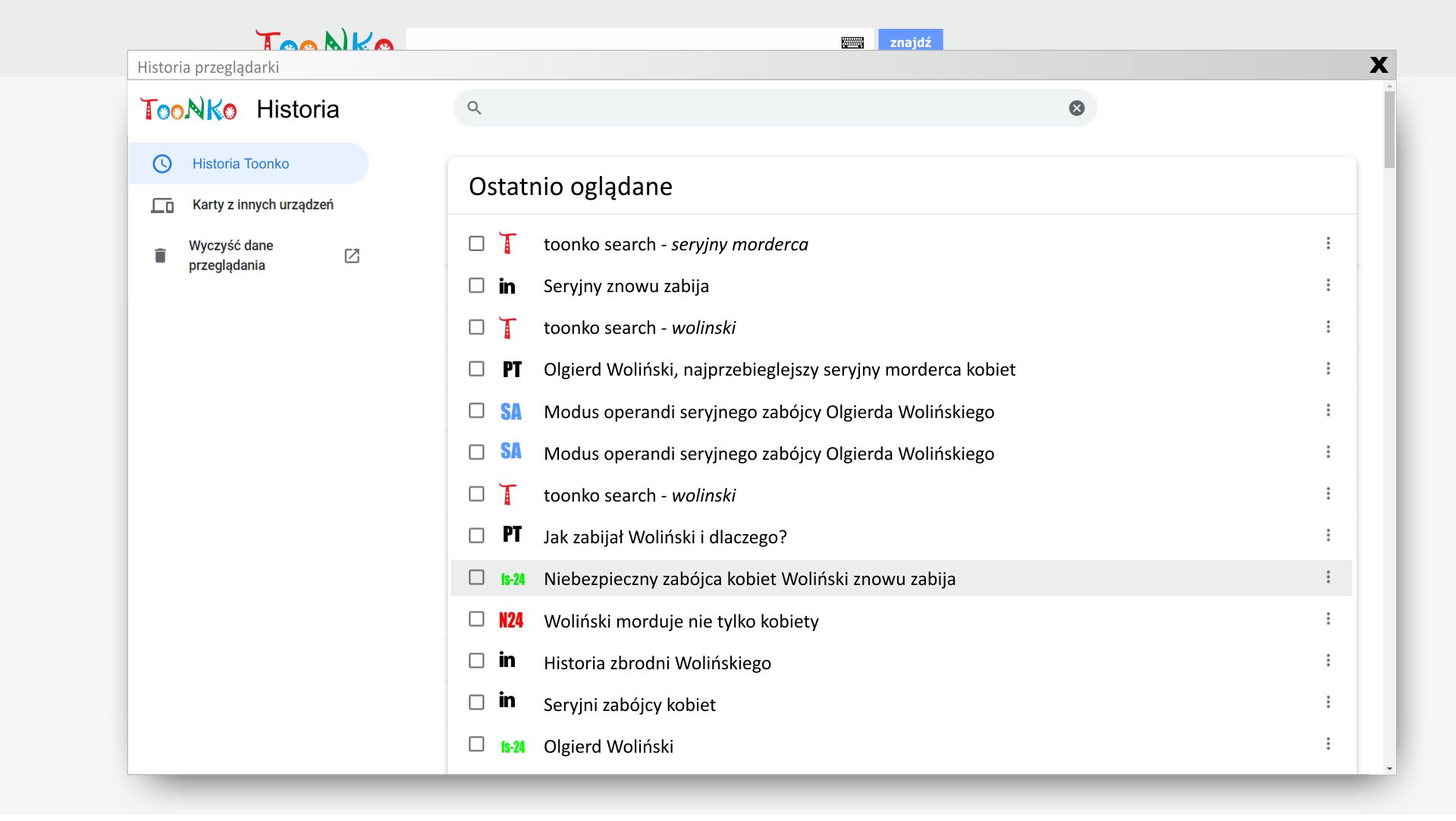Click the Toonko logo in history header
1456x821 pixels.
click(x=188, y=109)
